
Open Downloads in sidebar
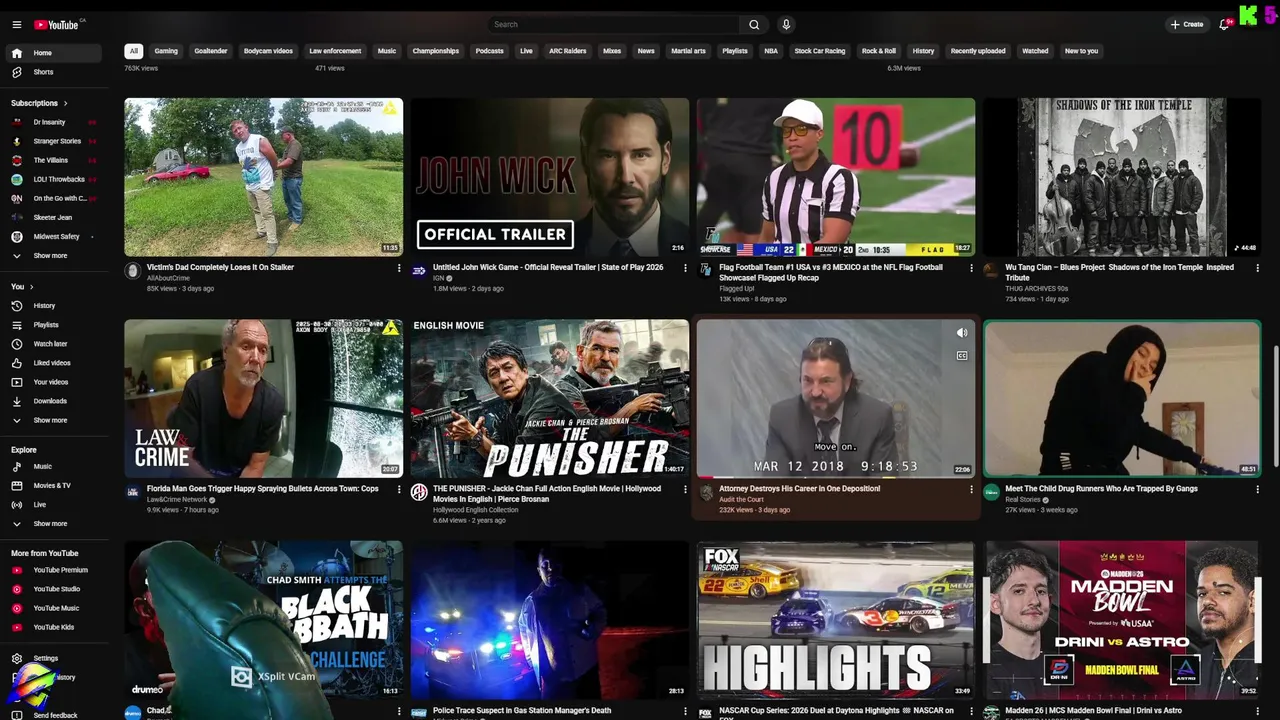click(x=54, y=401)
